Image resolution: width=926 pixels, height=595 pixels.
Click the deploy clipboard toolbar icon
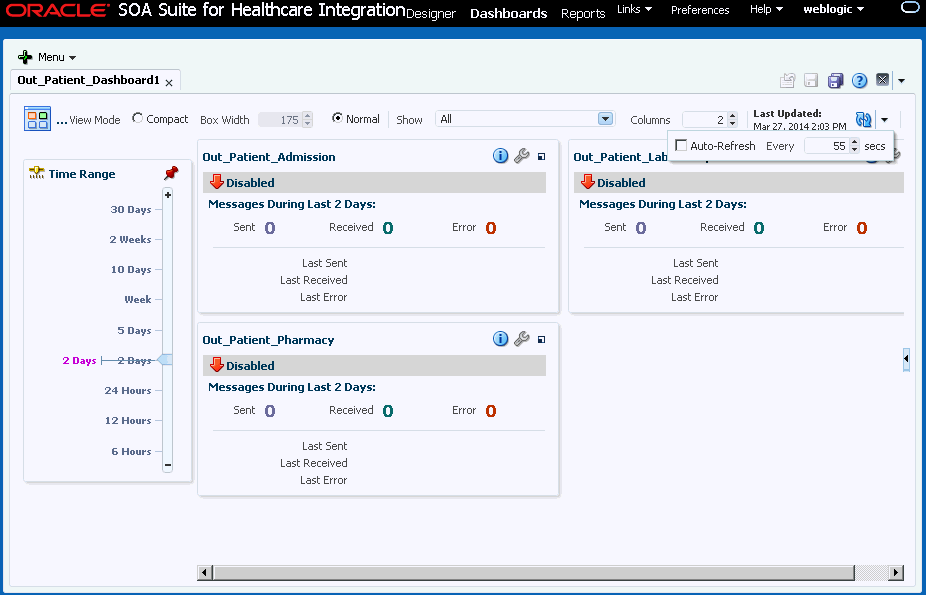(x=787, y=80)
